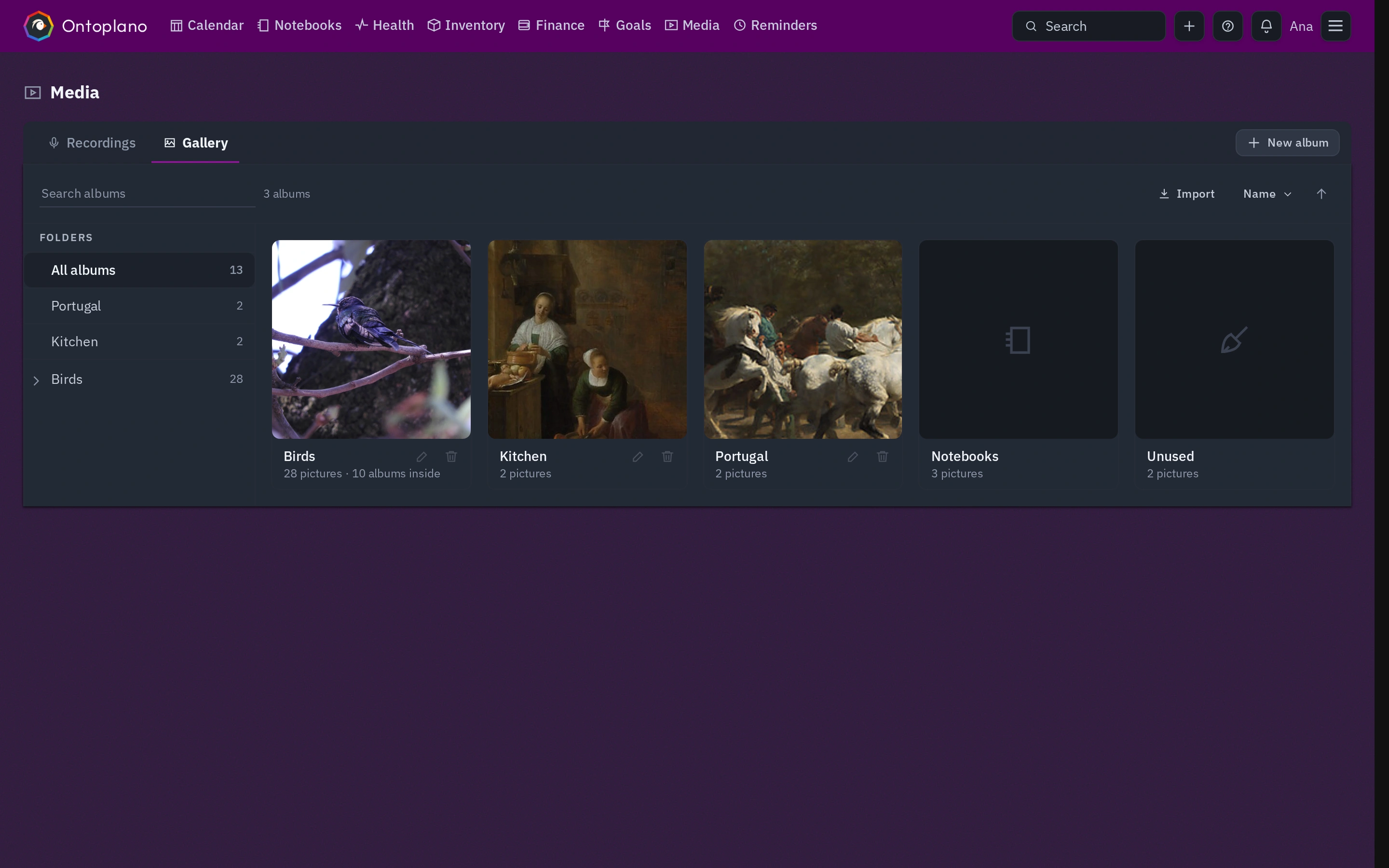Open Notebooks in the top navigation

(x=299, y=26)
